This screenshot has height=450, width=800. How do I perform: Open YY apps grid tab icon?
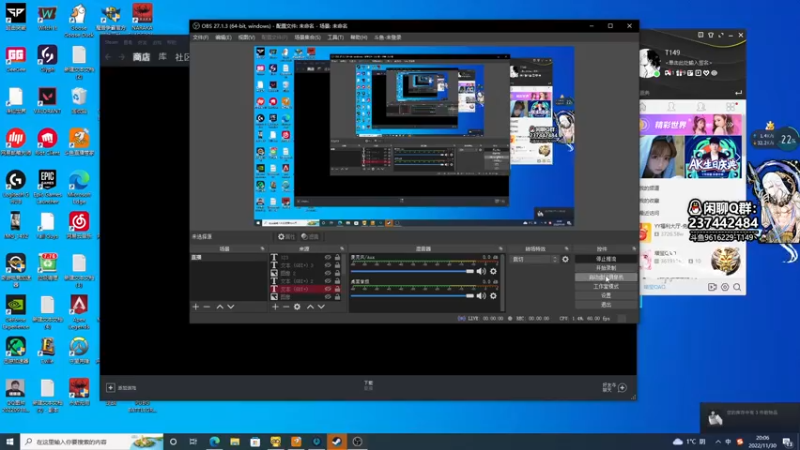click(x=731, y=106)
